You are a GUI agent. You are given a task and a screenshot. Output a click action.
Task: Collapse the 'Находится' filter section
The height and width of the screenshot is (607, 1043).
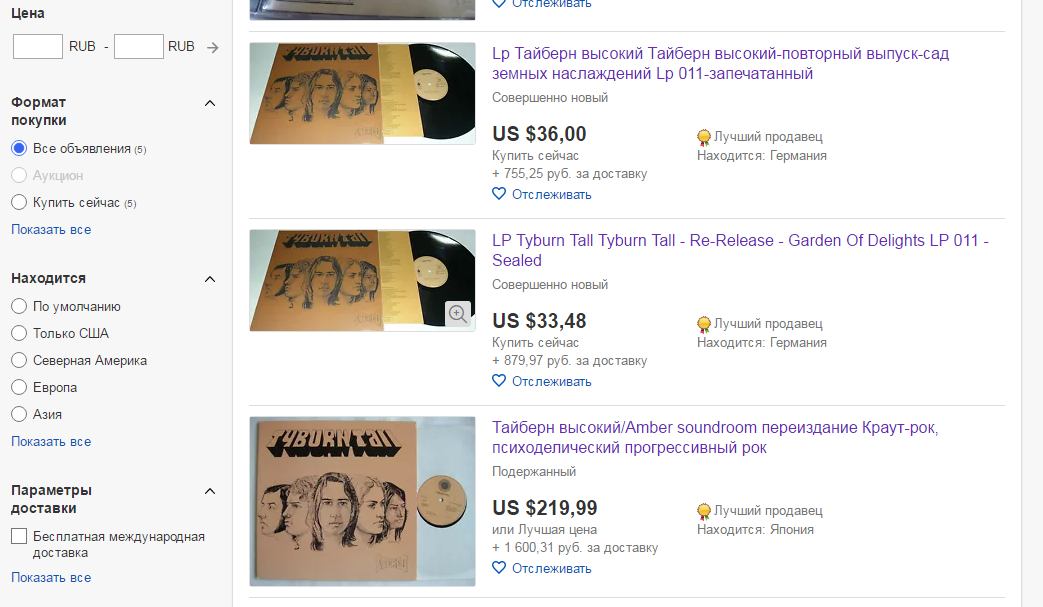coord(210,279)
